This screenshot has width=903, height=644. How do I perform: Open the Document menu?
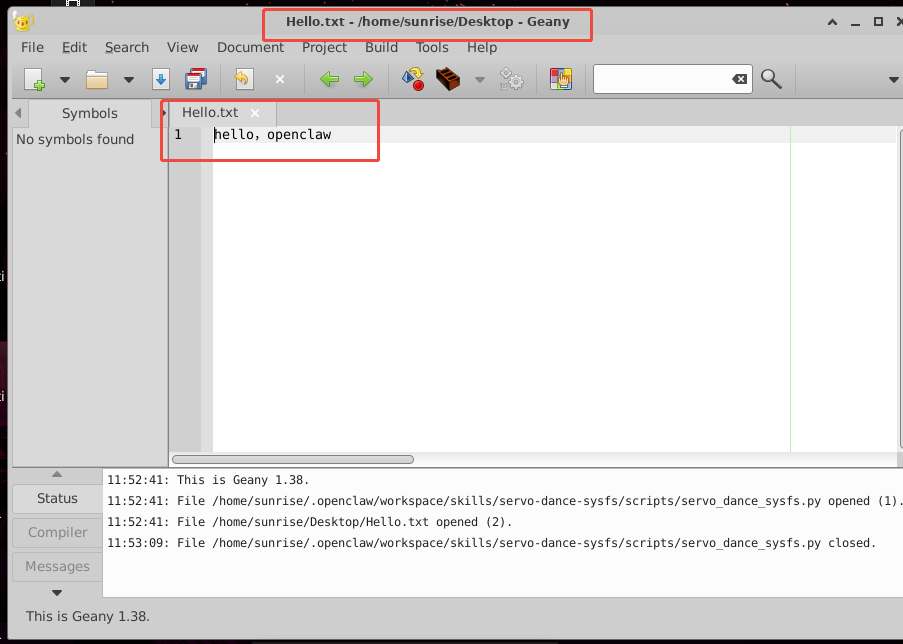click(x=251, y=47)
